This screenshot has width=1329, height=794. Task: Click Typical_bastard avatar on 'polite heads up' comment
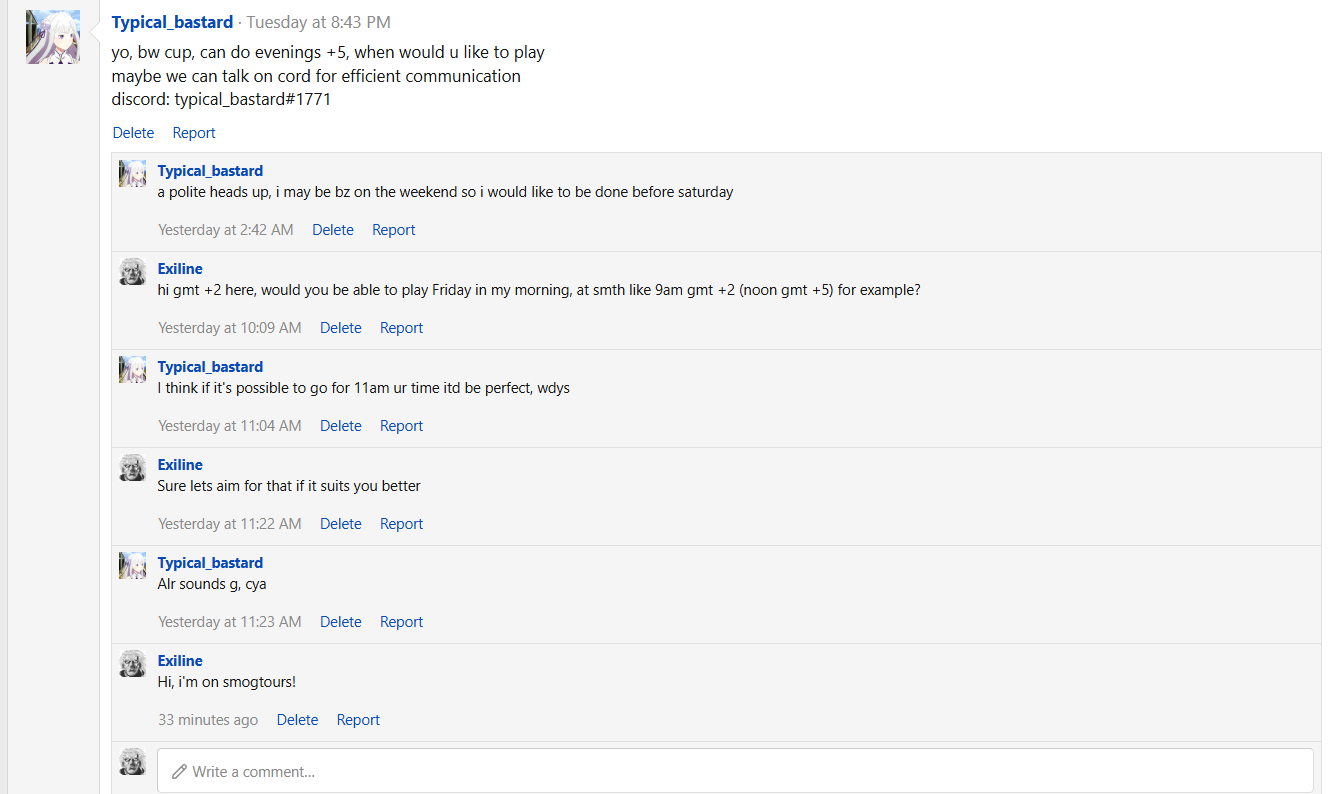click(x=133, y=173)
